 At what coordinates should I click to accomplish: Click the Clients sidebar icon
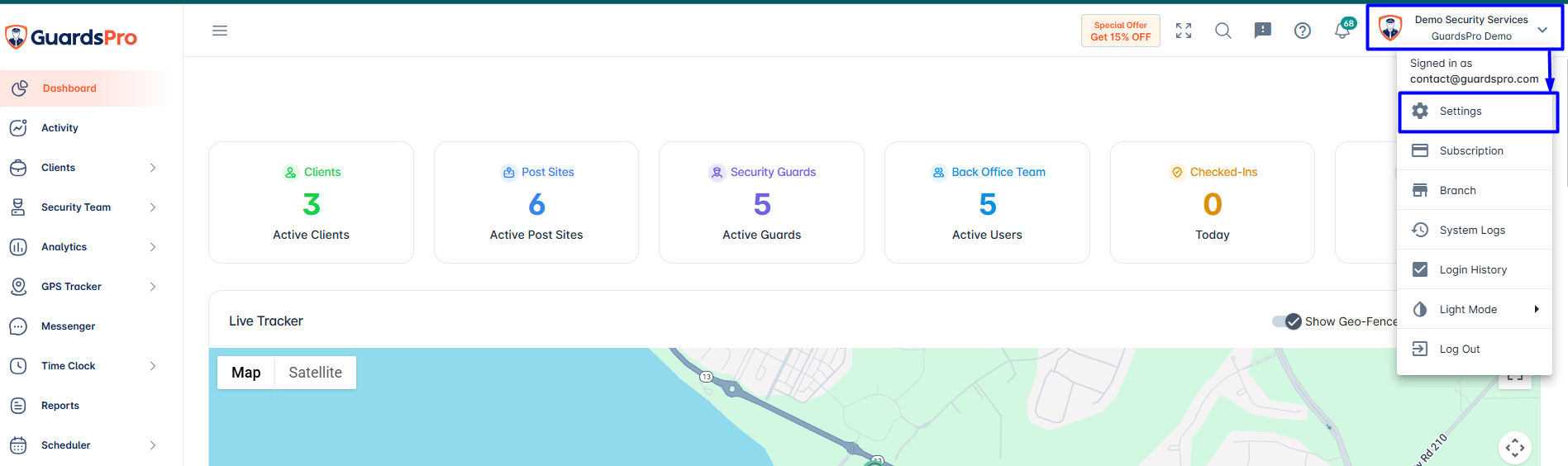pos(18,168)
